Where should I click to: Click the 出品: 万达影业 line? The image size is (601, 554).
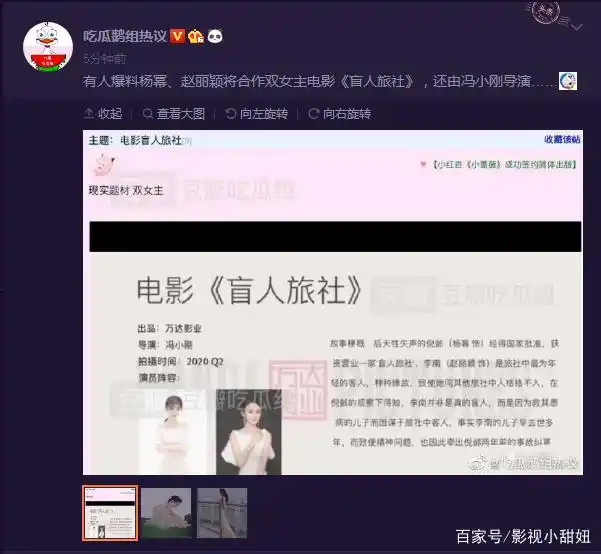point(169,329)
